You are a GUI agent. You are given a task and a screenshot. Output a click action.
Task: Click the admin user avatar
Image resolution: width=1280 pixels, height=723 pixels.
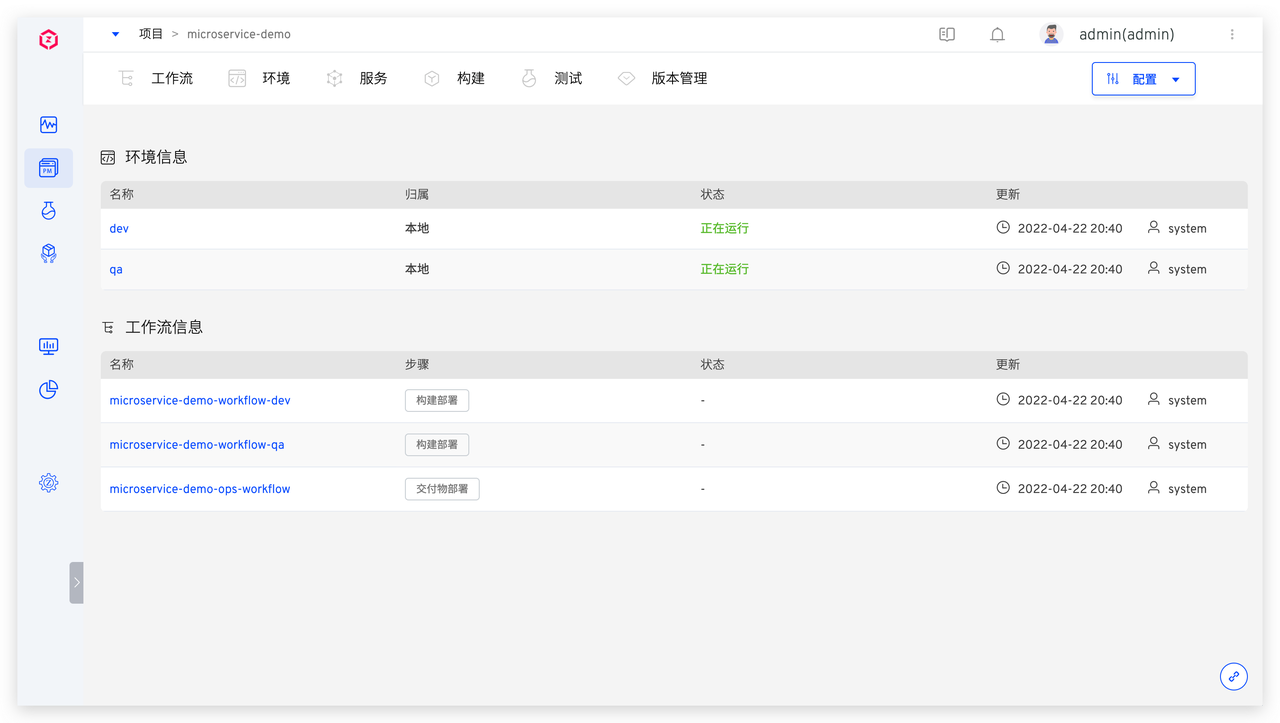pyautogui.click(x=1051, y=35)
